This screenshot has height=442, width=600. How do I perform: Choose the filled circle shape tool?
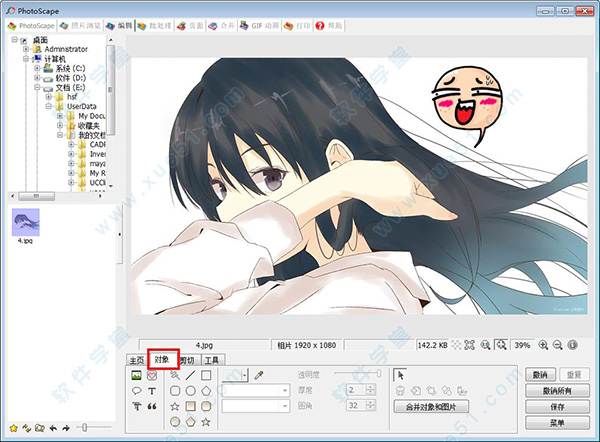(x=175, y=422)
